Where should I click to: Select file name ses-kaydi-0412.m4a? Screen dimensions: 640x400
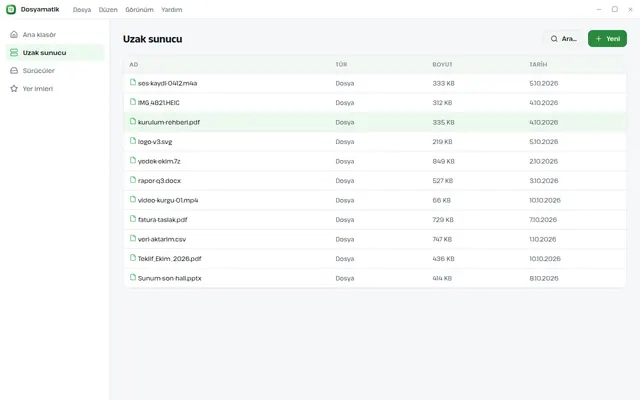(x=167, y=83)
